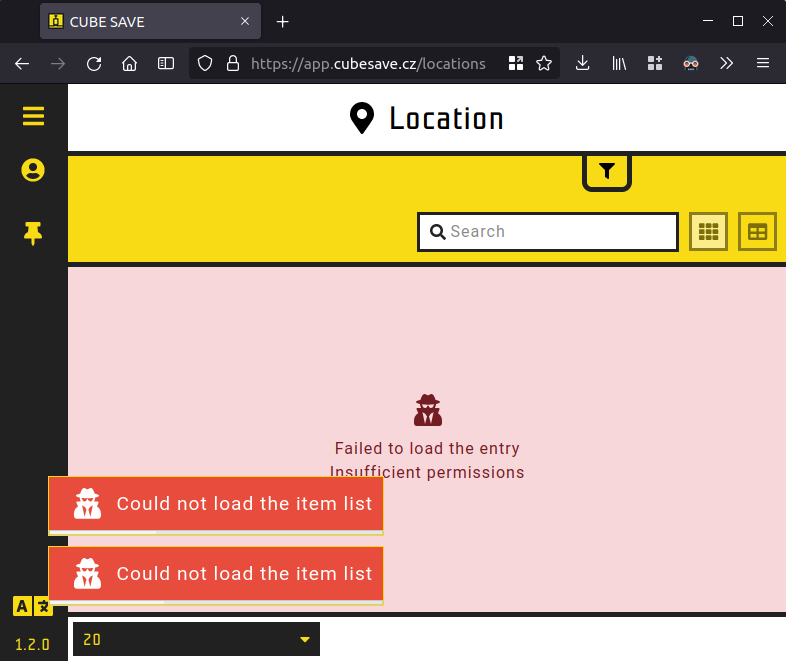Click the pin icon in sidebar

33,234
